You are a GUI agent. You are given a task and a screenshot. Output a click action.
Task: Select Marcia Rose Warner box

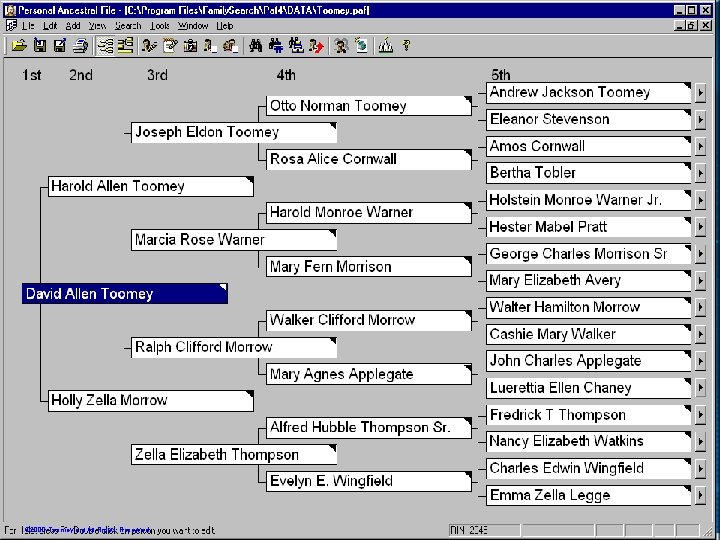[234, 240]
